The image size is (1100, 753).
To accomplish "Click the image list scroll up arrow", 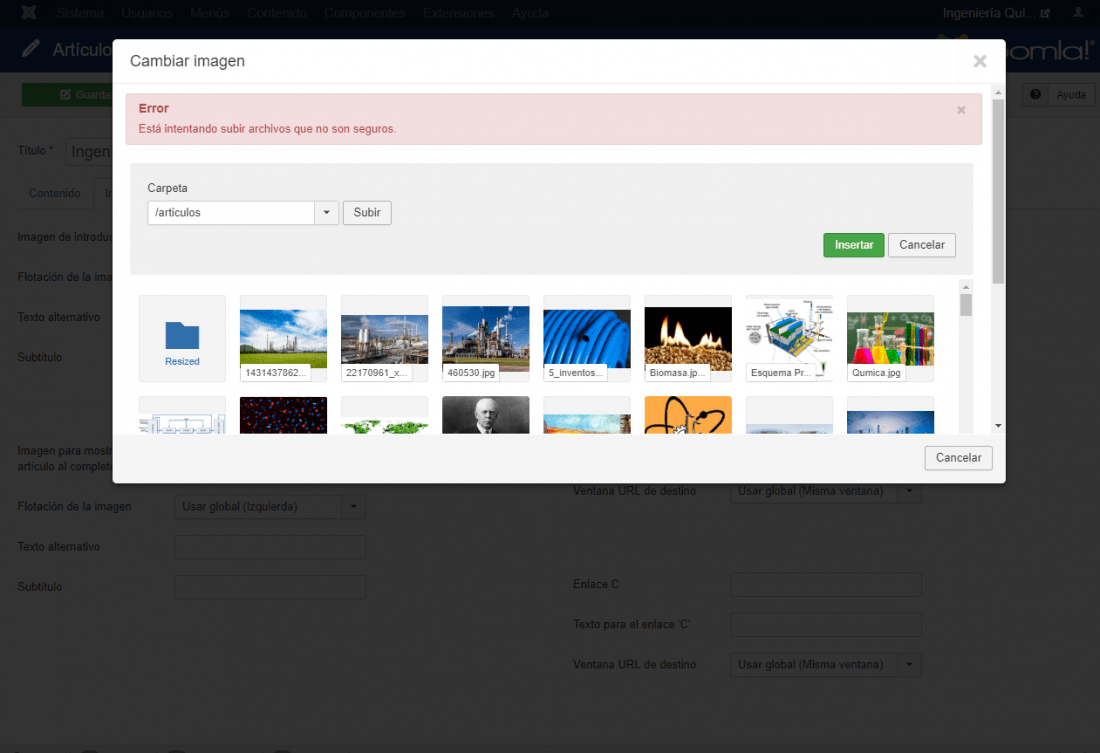I will tap(966, 287).
